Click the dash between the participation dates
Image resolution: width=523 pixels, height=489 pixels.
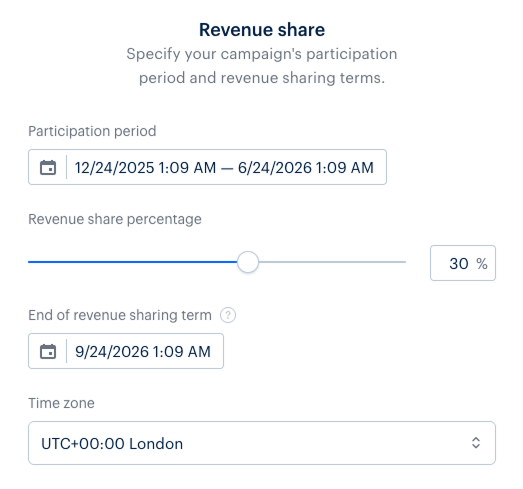(227, 168)
